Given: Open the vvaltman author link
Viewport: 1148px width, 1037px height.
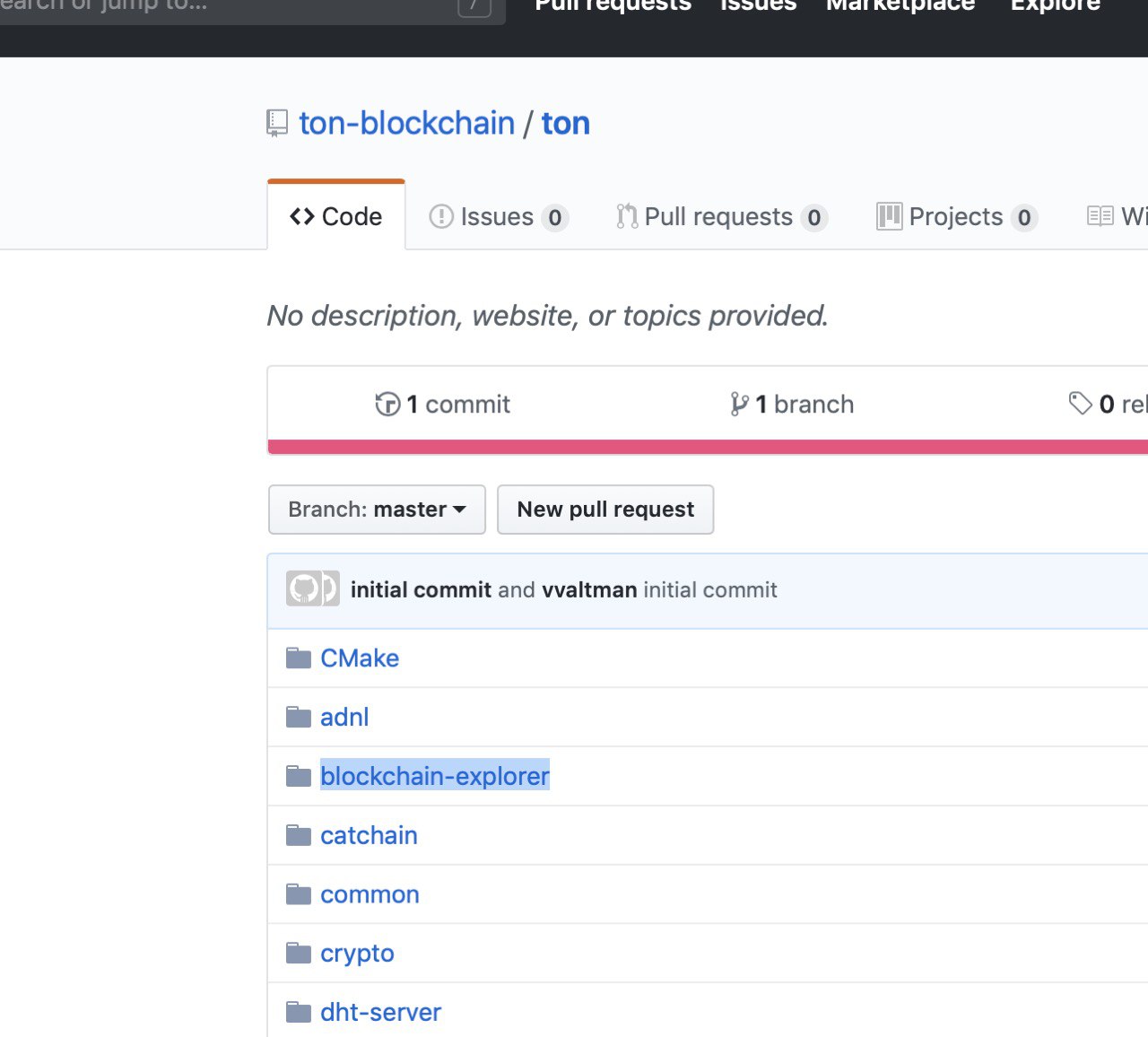Looking at the screenshot, I should 589,589.
